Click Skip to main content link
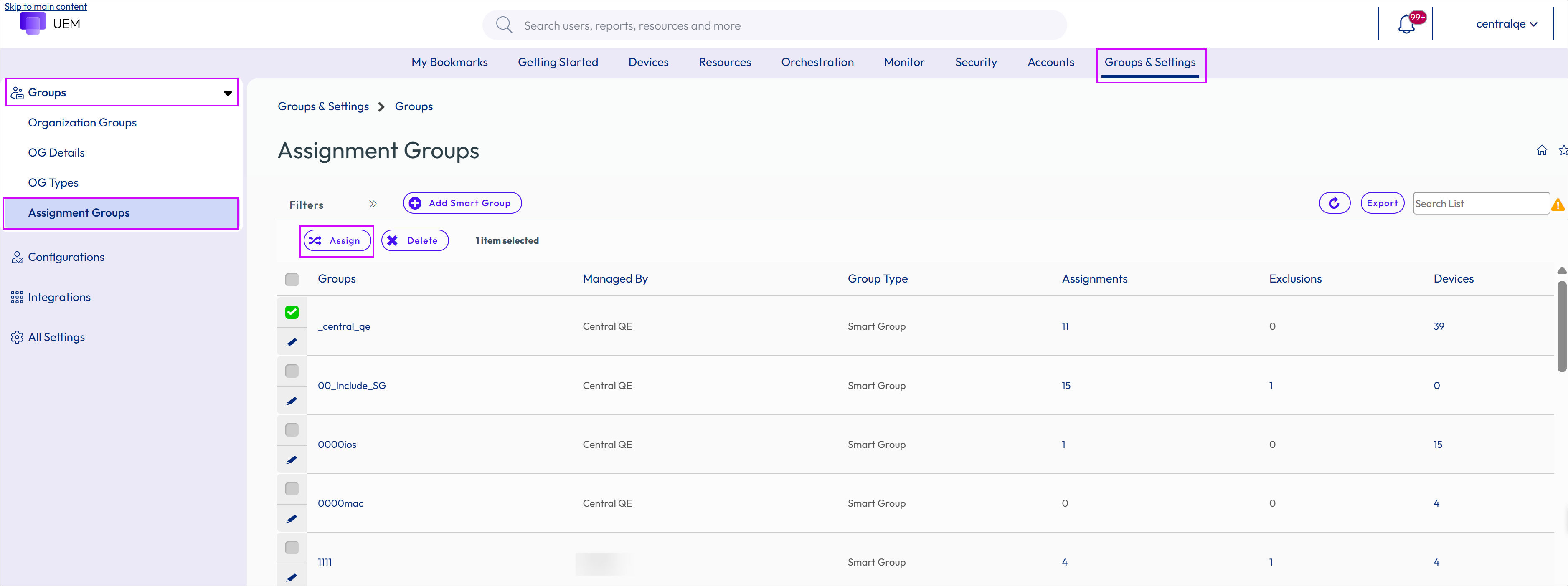The image size is (1568, 586). [46, 6]
